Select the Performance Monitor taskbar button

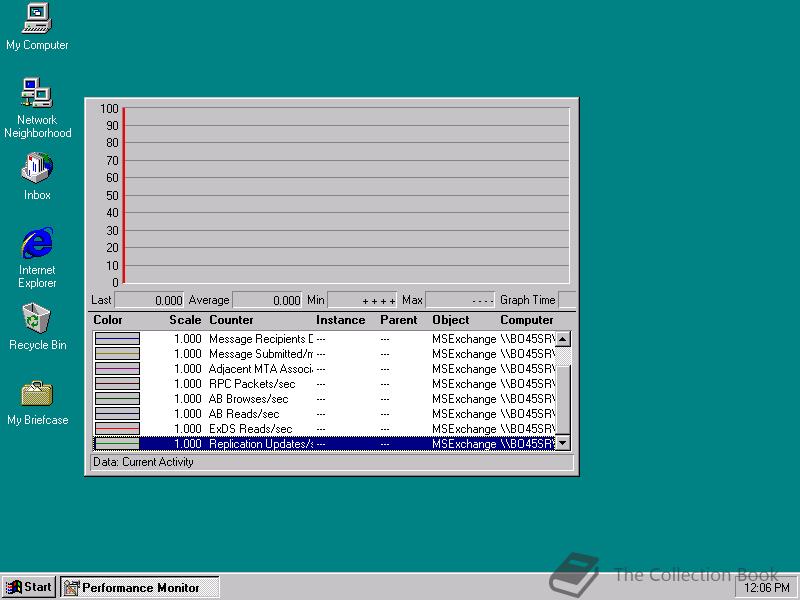tap(140, 587)
